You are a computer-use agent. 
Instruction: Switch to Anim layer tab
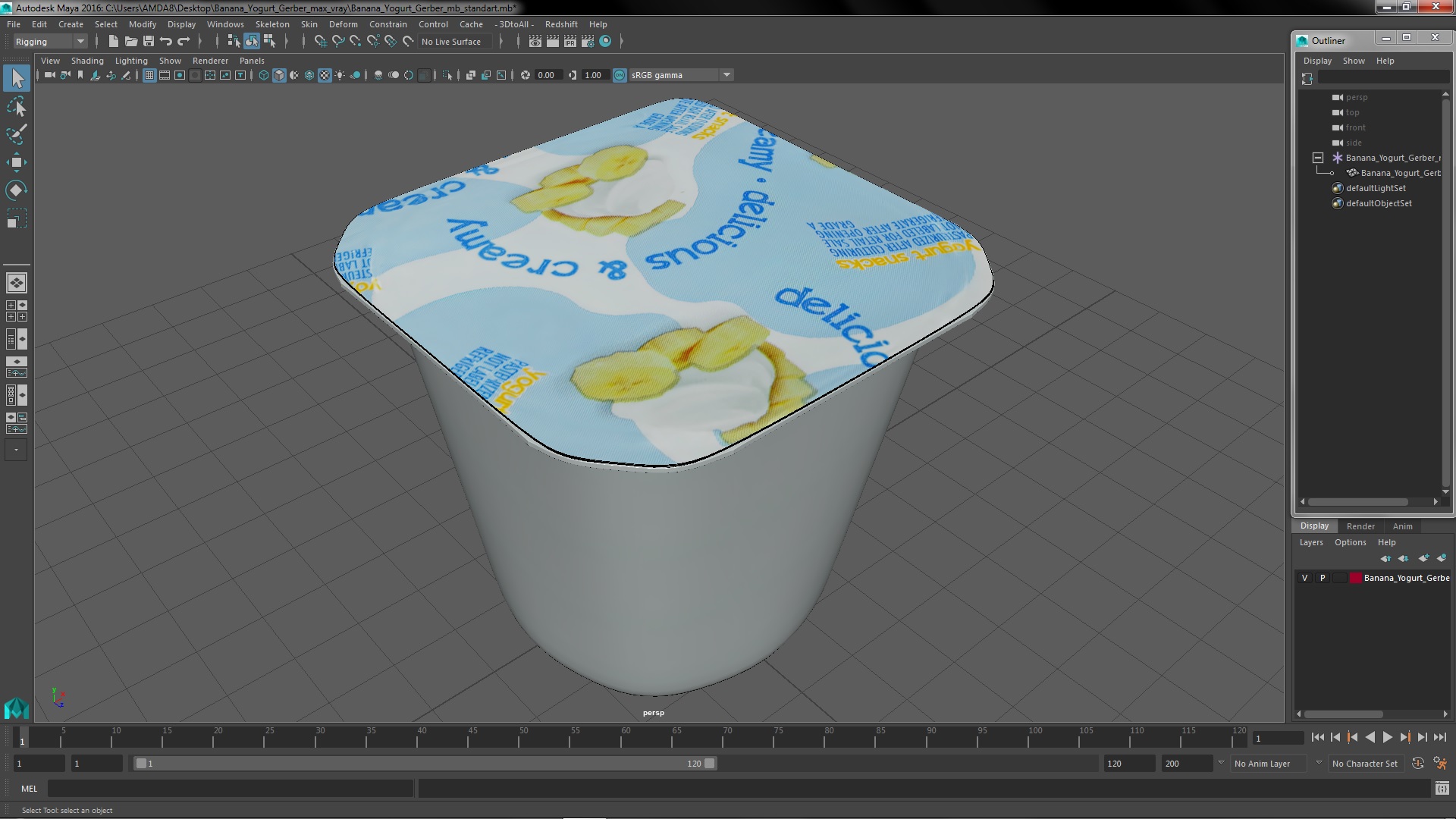click(1402, 526)
